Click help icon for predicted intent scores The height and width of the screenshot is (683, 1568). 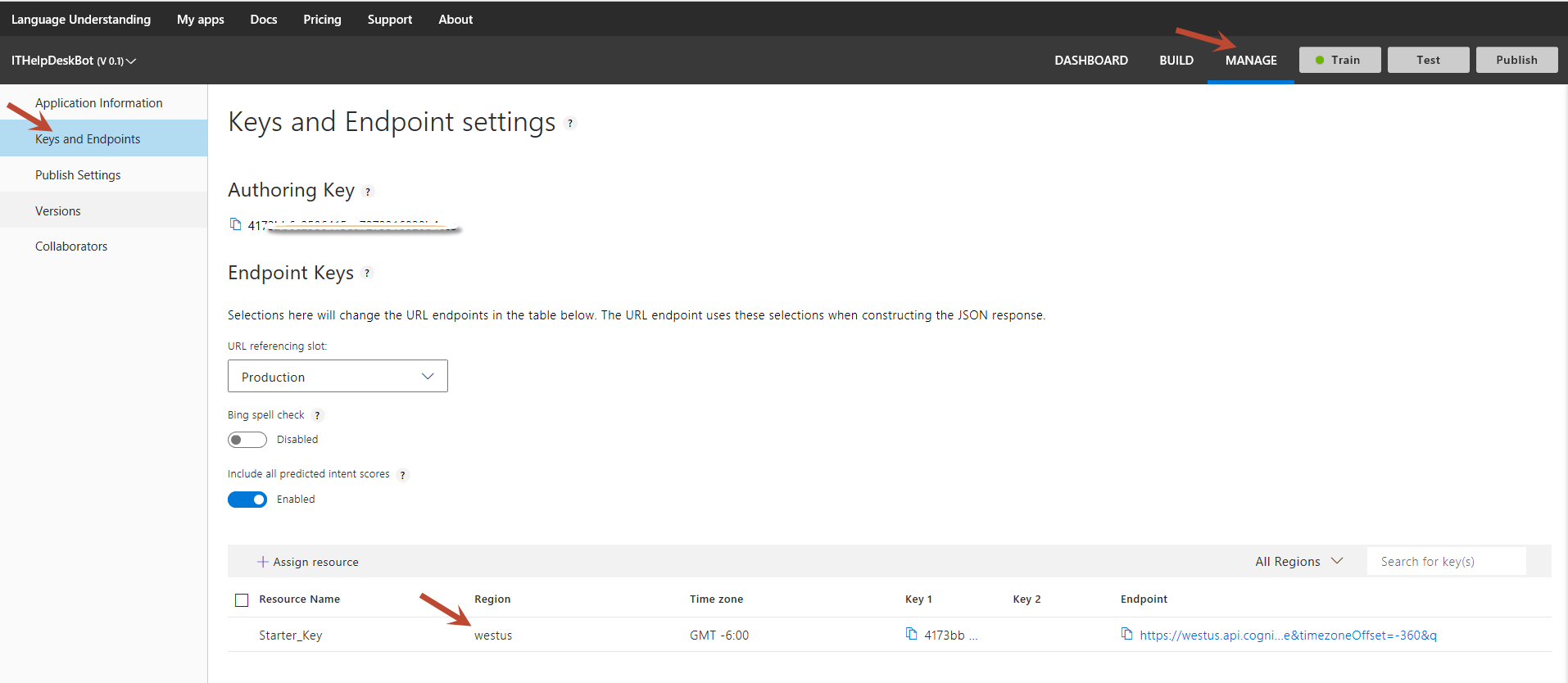(402, 475)
